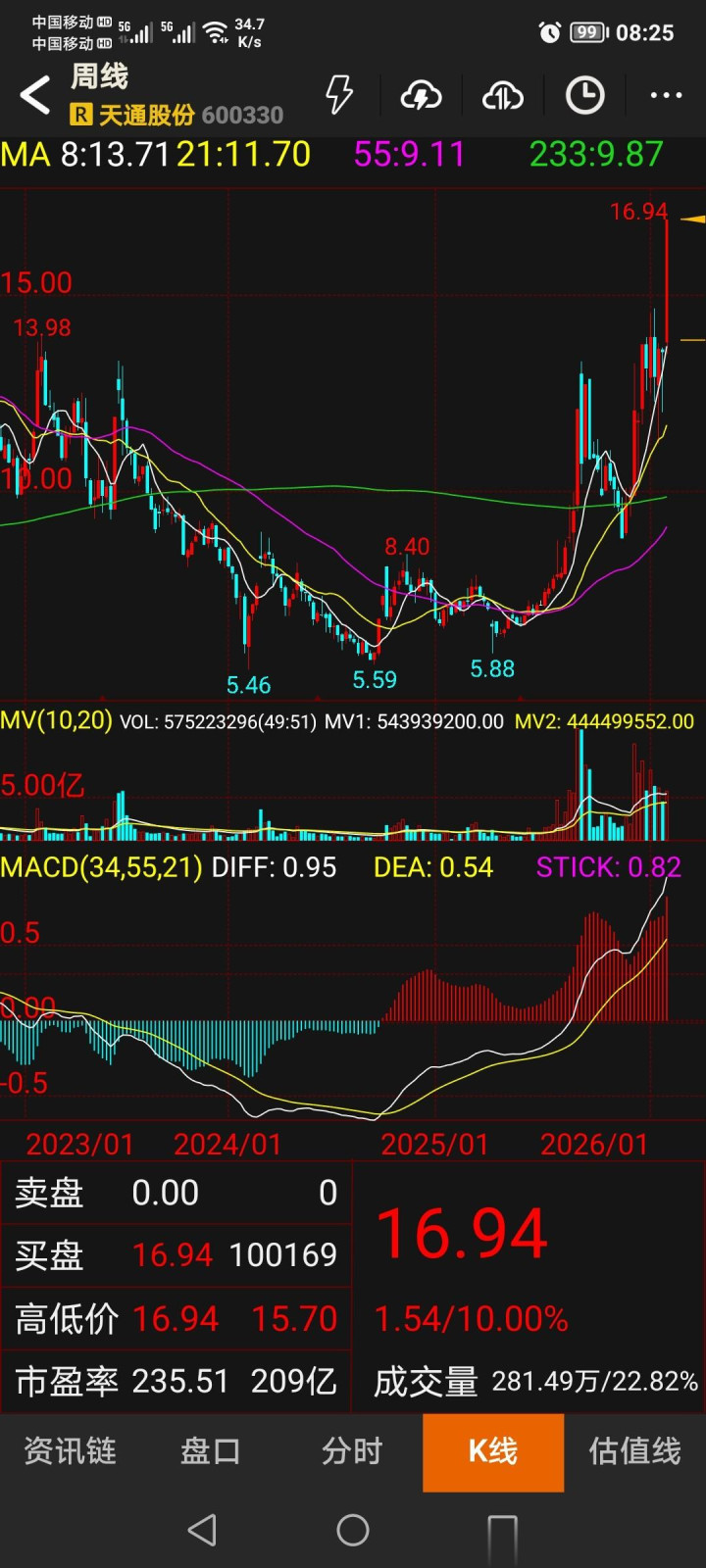The height and width of the screenshot is (1568, 706).
Task: Open the three-dot more options menu
Action: point(666,95)
